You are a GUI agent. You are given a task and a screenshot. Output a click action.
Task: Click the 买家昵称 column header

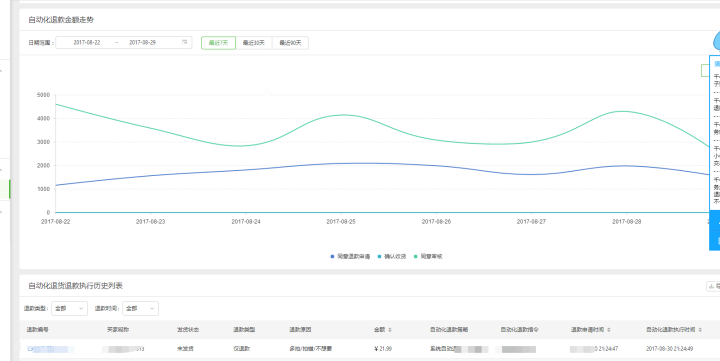pyautogui.click(x=118, y=330)
